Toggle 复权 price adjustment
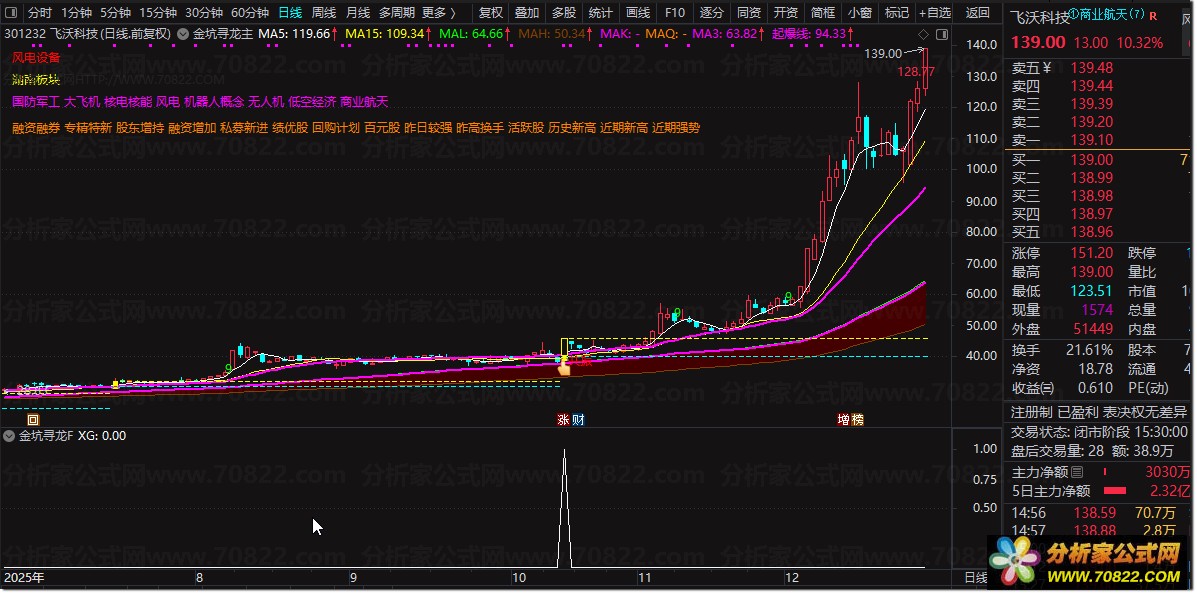 490,12
